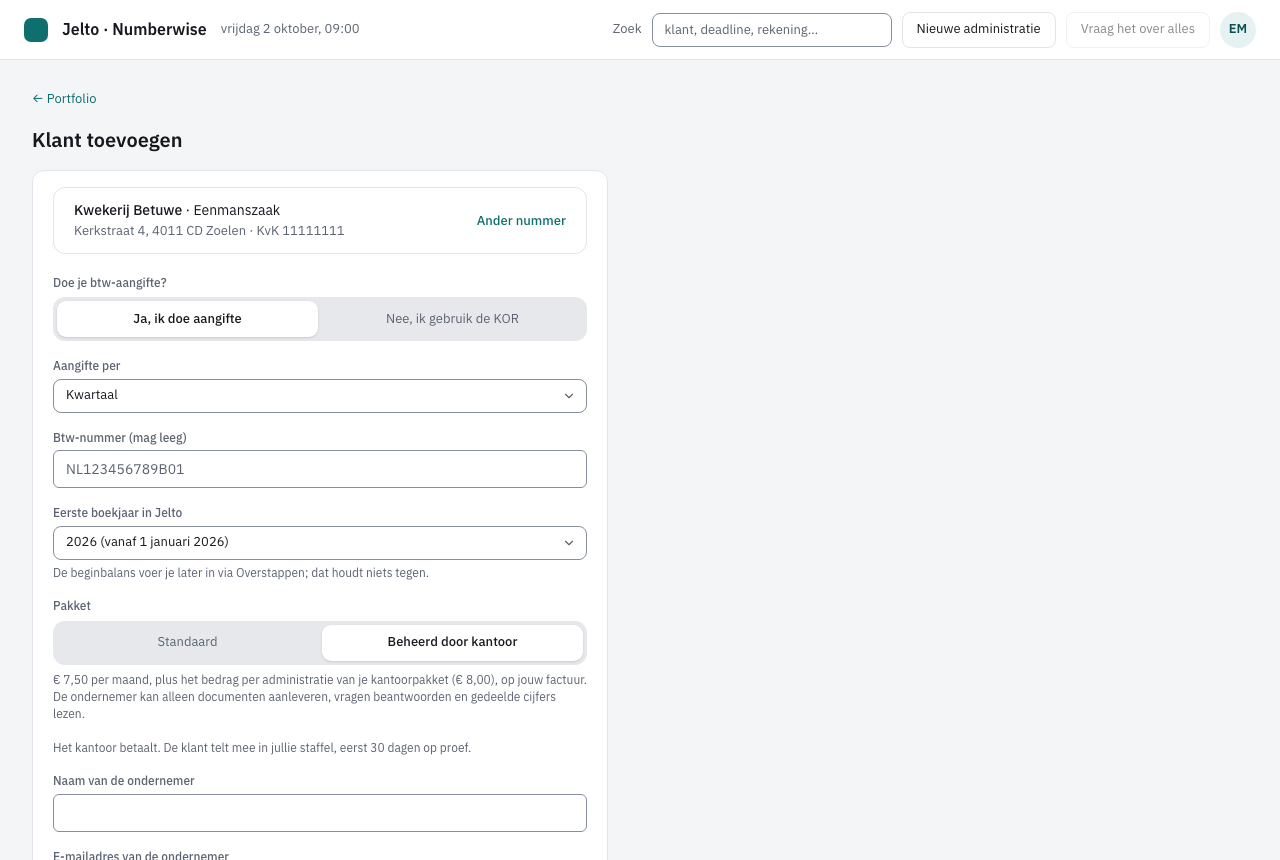Viewport: 1280px width, 860px height.
Task: Click the 'Nieuwe administratie' button
Action: click(x=979, y=30)
